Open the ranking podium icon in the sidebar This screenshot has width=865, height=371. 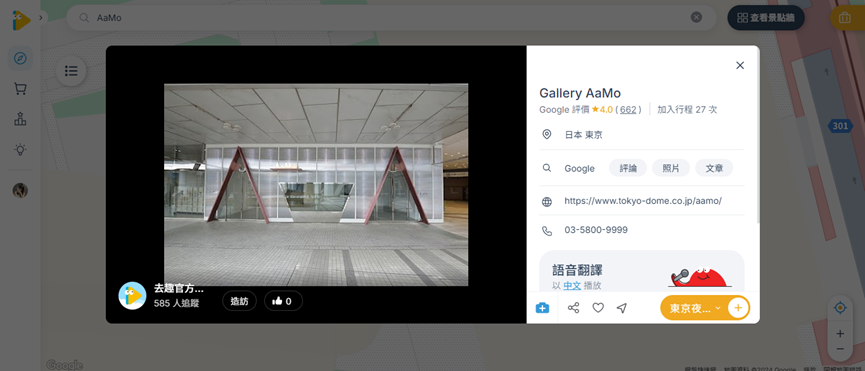(x=20, y=119)
